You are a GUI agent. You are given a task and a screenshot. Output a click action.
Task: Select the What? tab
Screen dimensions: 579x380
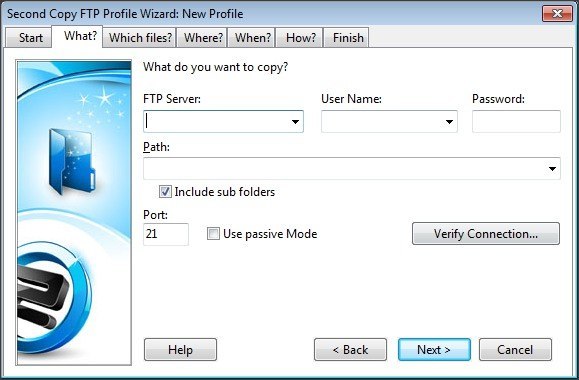77,37
